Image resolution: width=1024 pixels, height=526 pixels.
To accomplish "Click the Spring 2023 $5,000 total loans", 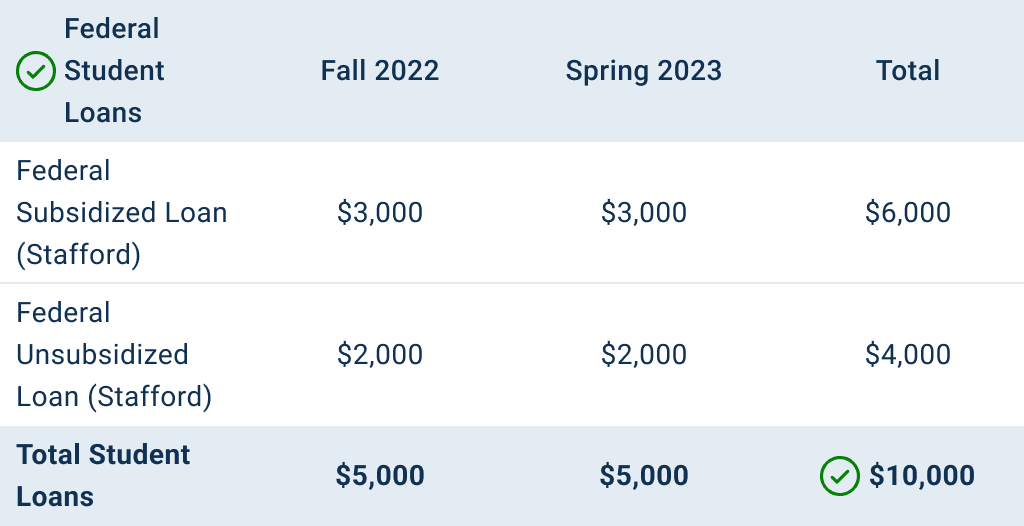I will point(643,476).
